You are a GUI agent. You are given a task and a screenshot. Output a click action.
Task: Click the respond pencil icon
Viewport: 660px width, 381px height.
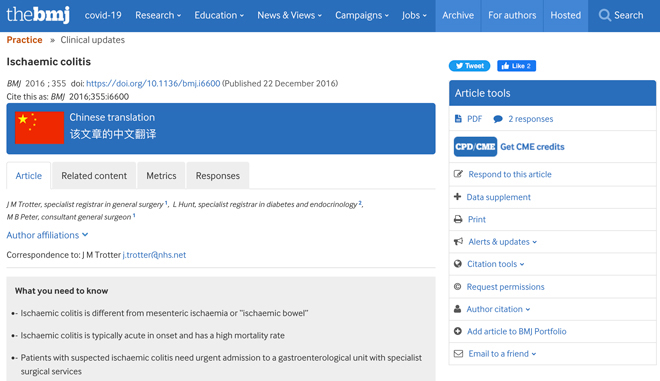coord(458,174)
